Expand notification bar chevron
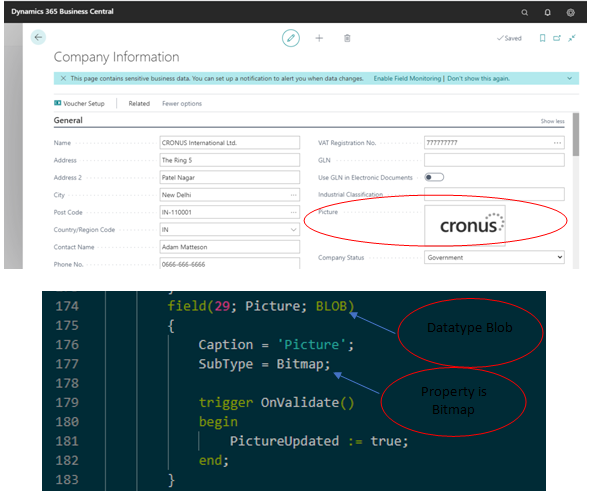Viewport: 589px width, 494px height. [569, 78]
